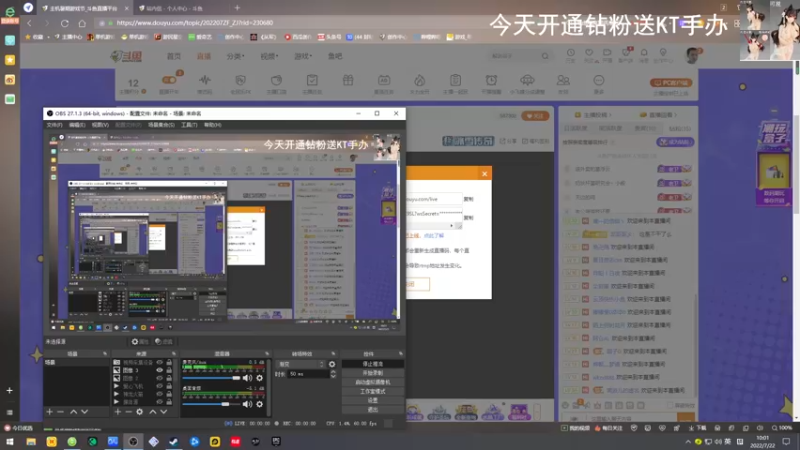
Task: Pop out the sources dock with header icon
Action: click(173, 354)
